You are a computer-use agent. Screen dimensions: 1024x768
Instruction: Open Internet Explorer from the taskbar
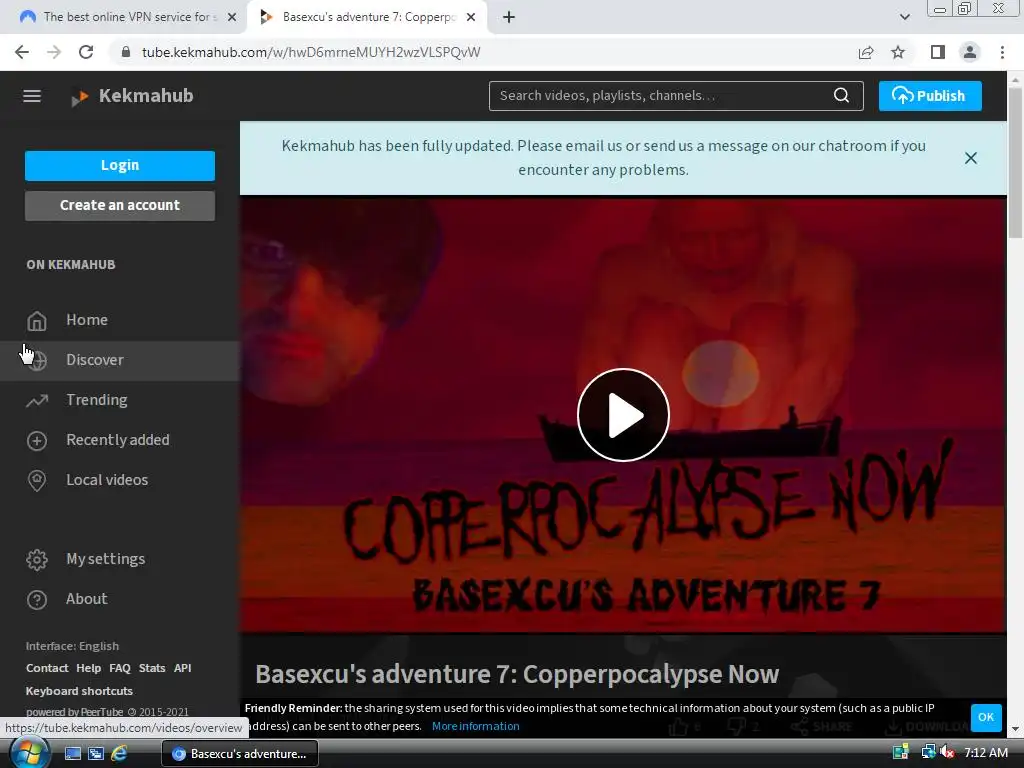click(119, 754)
